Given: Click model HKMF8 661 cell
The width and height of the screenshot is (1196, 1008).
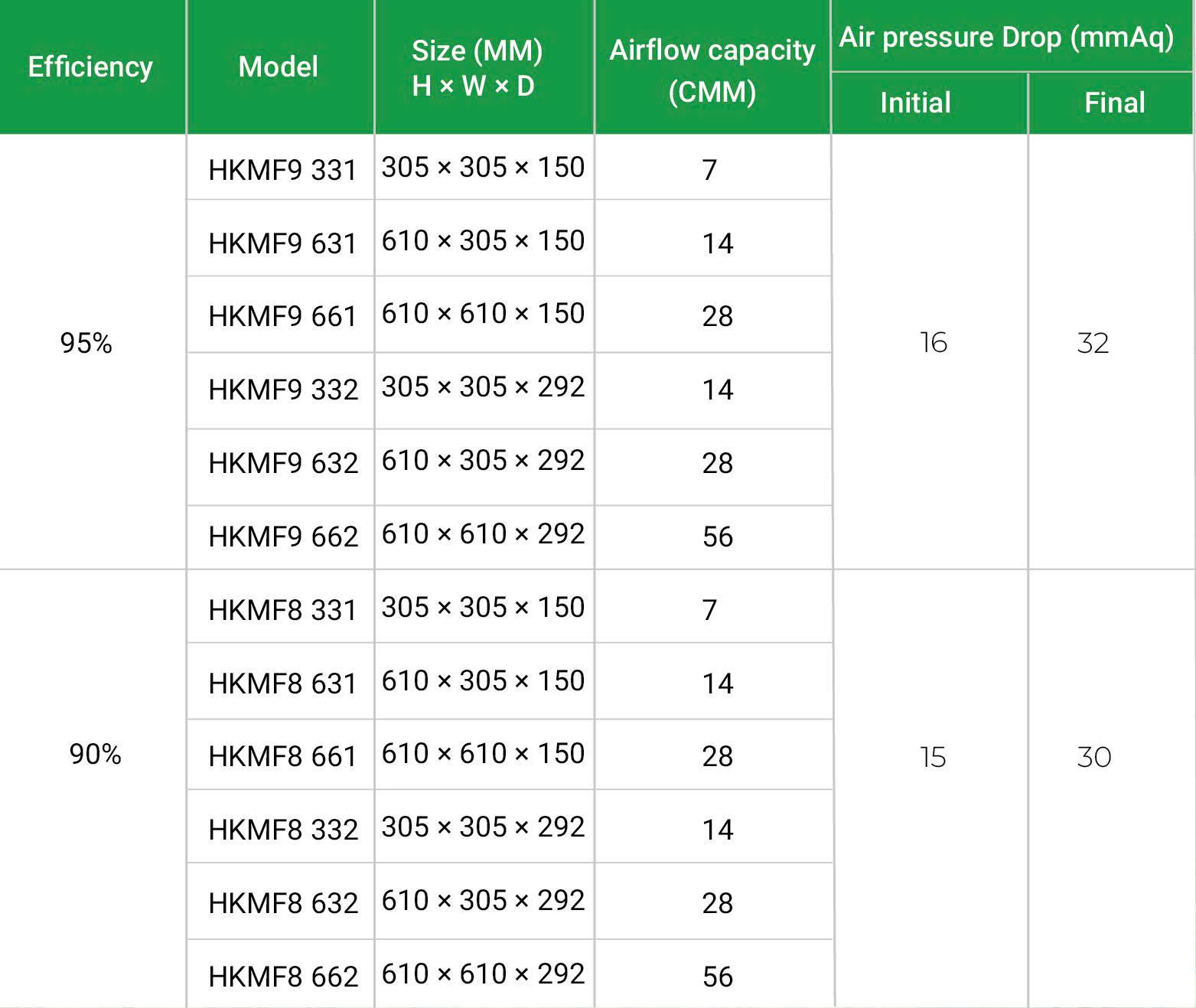Looking at the screenshot, I should tap(282, 756).
